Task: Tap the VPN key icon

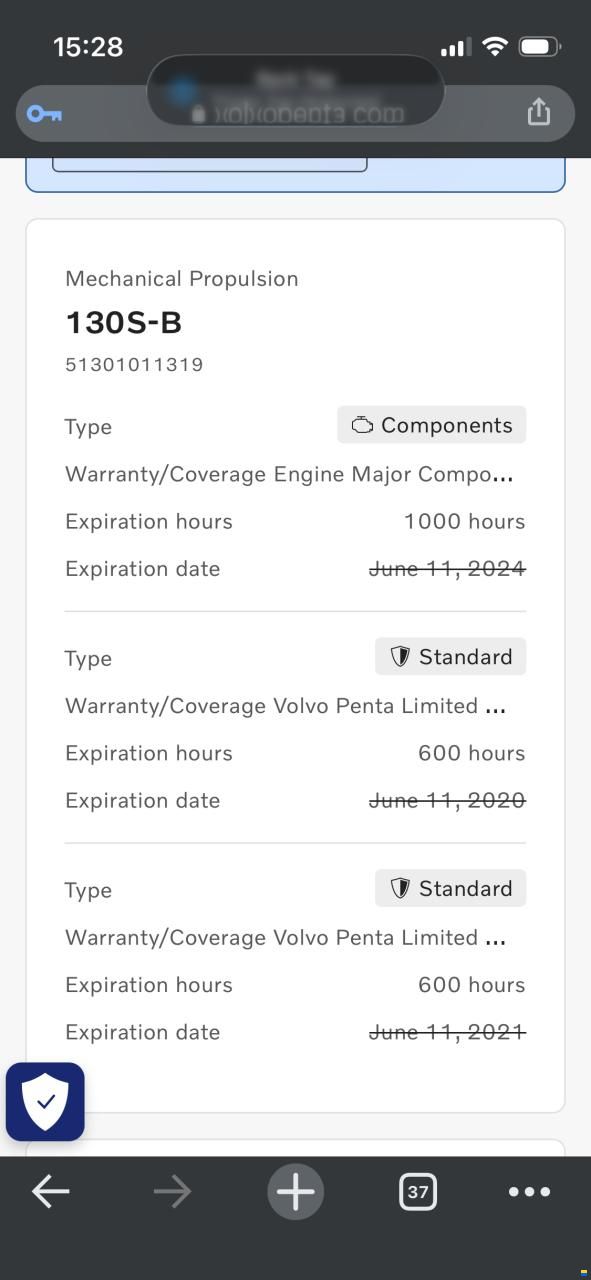Action: click(x=44, y=114)
